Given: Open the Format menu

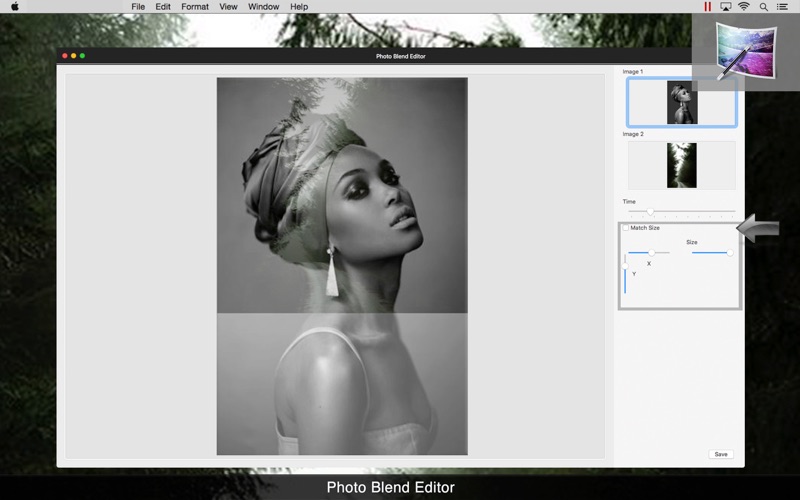Looking at the screenshot, I should pos(195,7).
